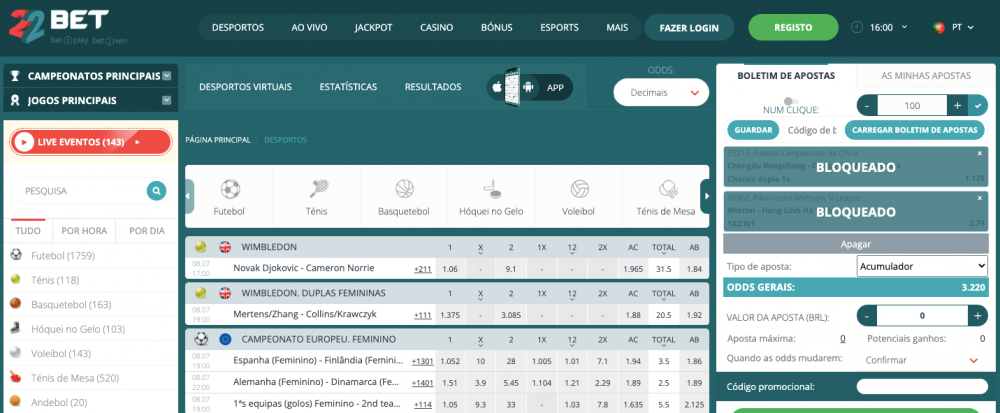The image size is (1000, 413).
Task: Click the pin icon by Jogos Principais
Action: [16, 101]
